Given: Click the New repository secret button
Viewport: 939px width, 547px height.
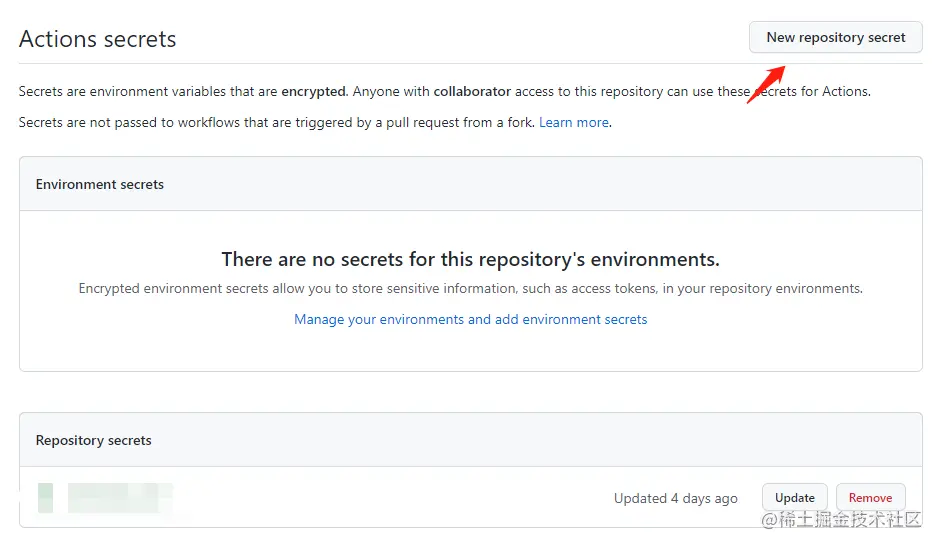Looking at the screenshot, I should click(x=835, y=38).
